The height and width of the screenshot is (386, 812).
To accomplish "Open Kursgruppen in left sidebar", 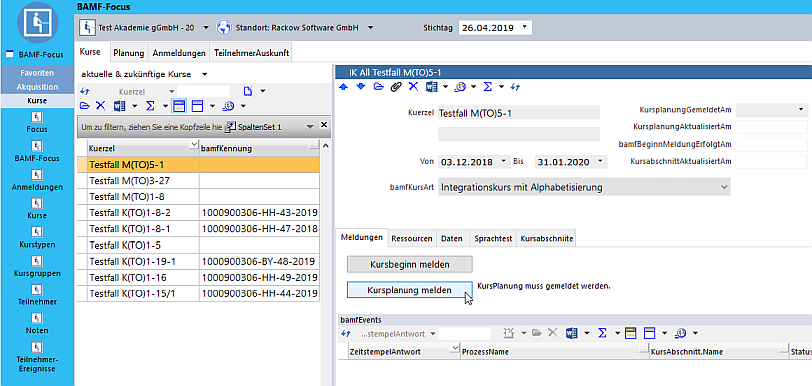I will click(37, 267).
